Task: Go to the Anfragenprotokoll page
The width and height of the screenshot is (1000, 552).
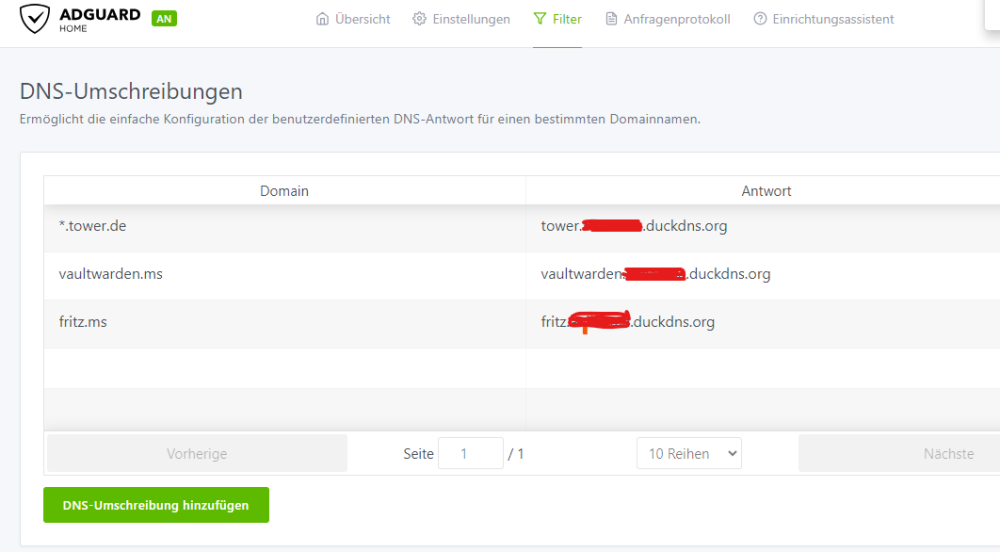Action: [668, 19]
